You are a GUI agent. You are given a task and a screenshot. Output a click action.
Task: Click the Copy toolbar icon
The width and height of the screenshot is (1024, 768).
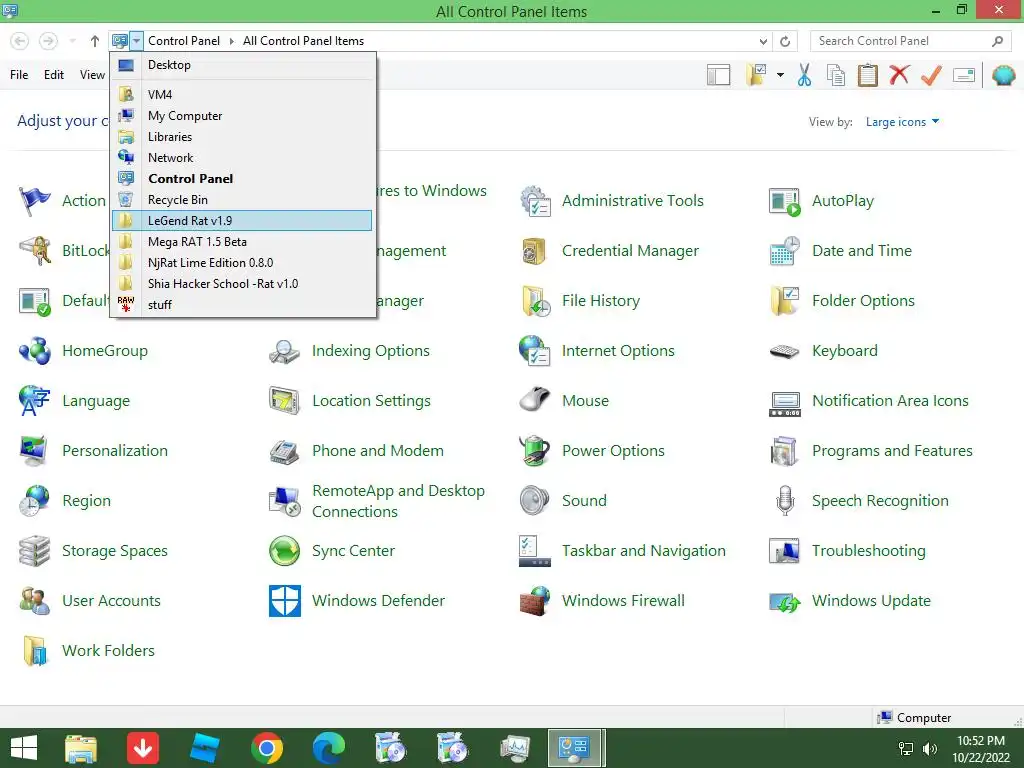(836, 75)
